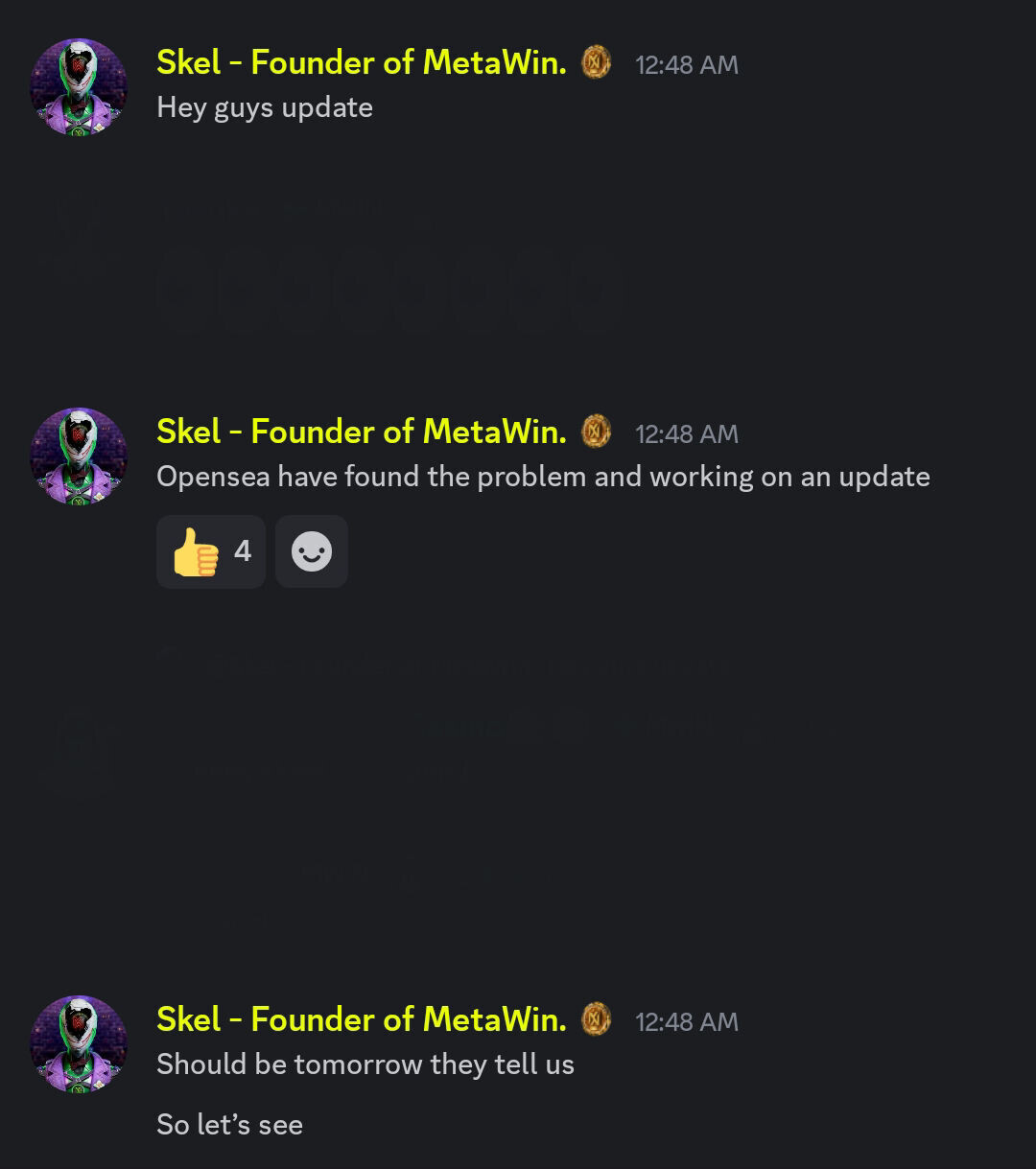Image resolution: width=1036 pixels, height=1169 pixels.
Task: Click the role badge icon in the last message header
Action: pos(596,1019)
